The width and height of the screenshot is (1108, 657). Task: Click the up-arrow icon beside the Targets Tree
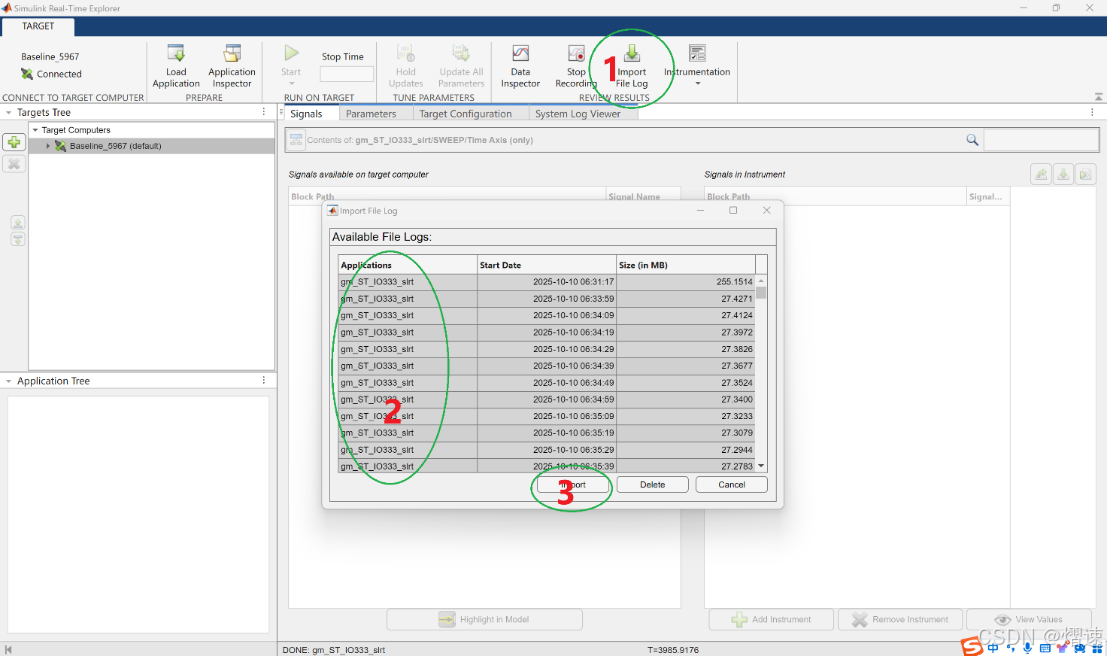(18, 223)
